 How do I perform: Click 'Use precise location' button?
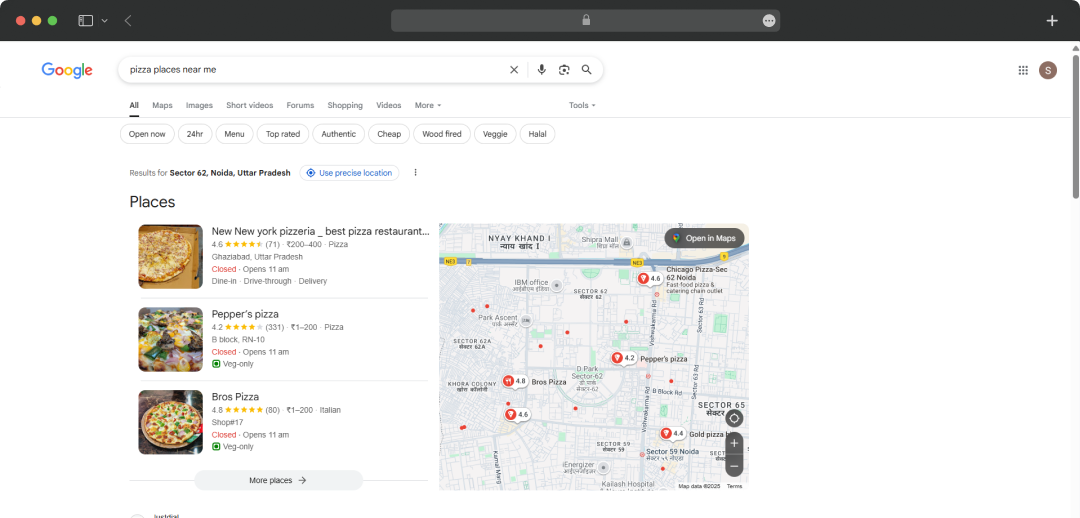click(x=349, y=173)
